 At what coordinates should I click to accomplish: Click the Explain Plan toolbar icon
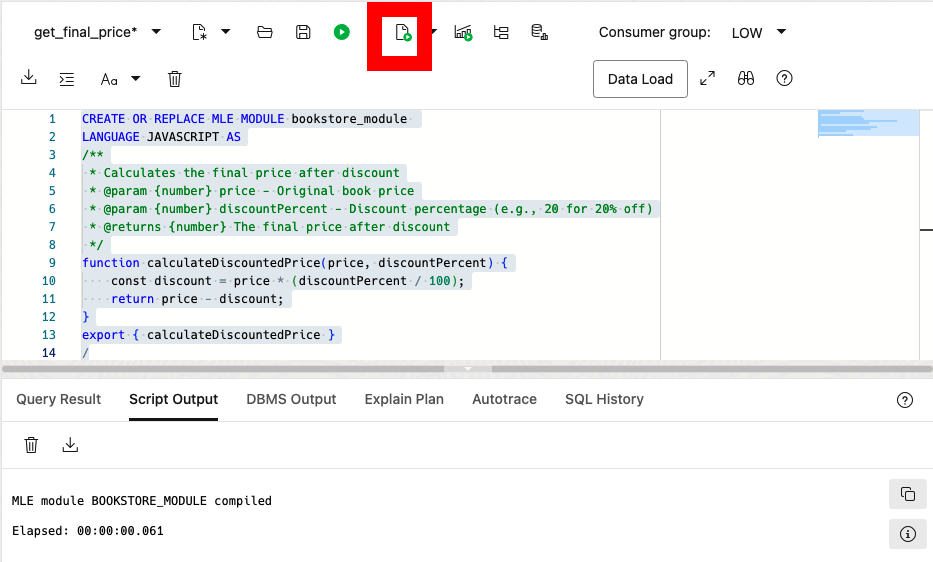tap(501, 32)
